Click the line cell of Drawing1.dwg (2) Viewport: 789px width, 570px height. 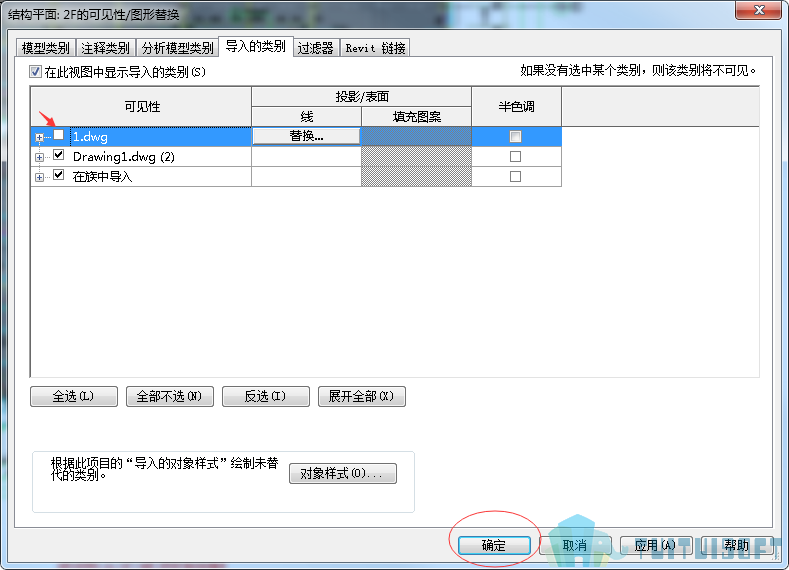click(306, 156)
